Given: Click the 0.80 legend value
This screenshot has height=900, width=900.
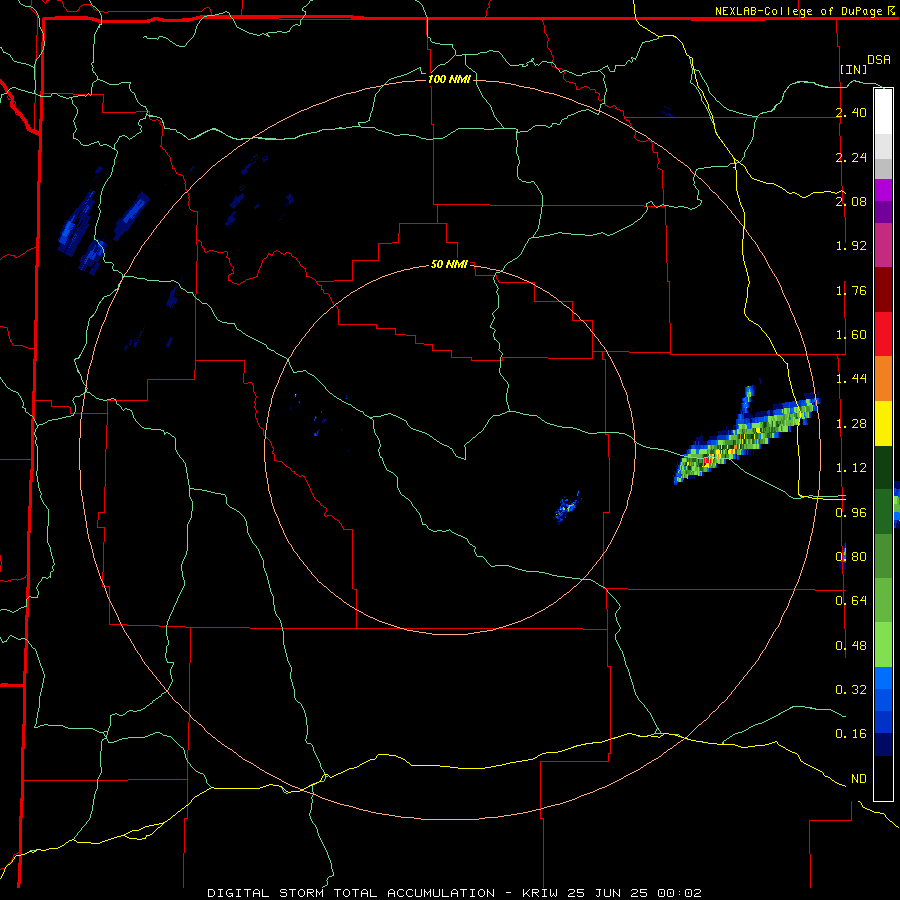Looking at the screenshot, I should point(851,557).
